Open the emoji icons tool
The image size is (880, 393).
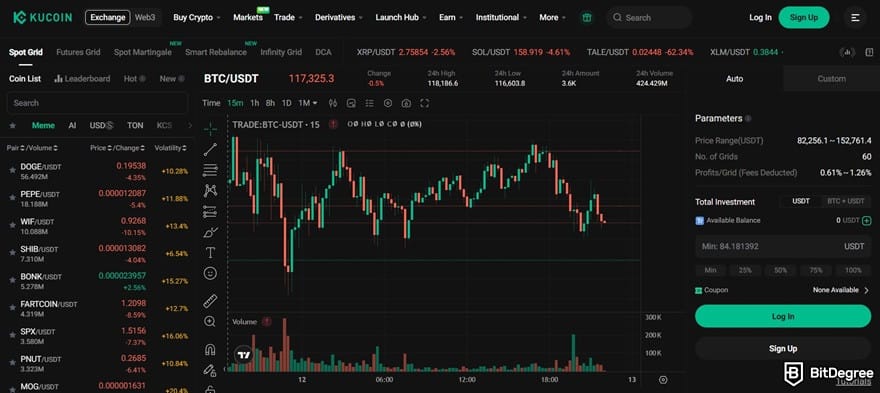pyautogui.click(x=210, y=273)
